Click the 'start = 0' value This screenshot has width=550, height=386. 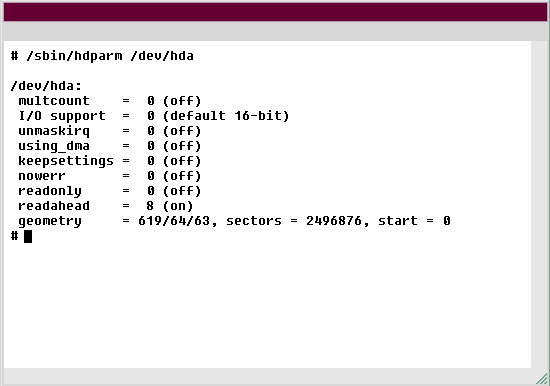click(414, 221)
